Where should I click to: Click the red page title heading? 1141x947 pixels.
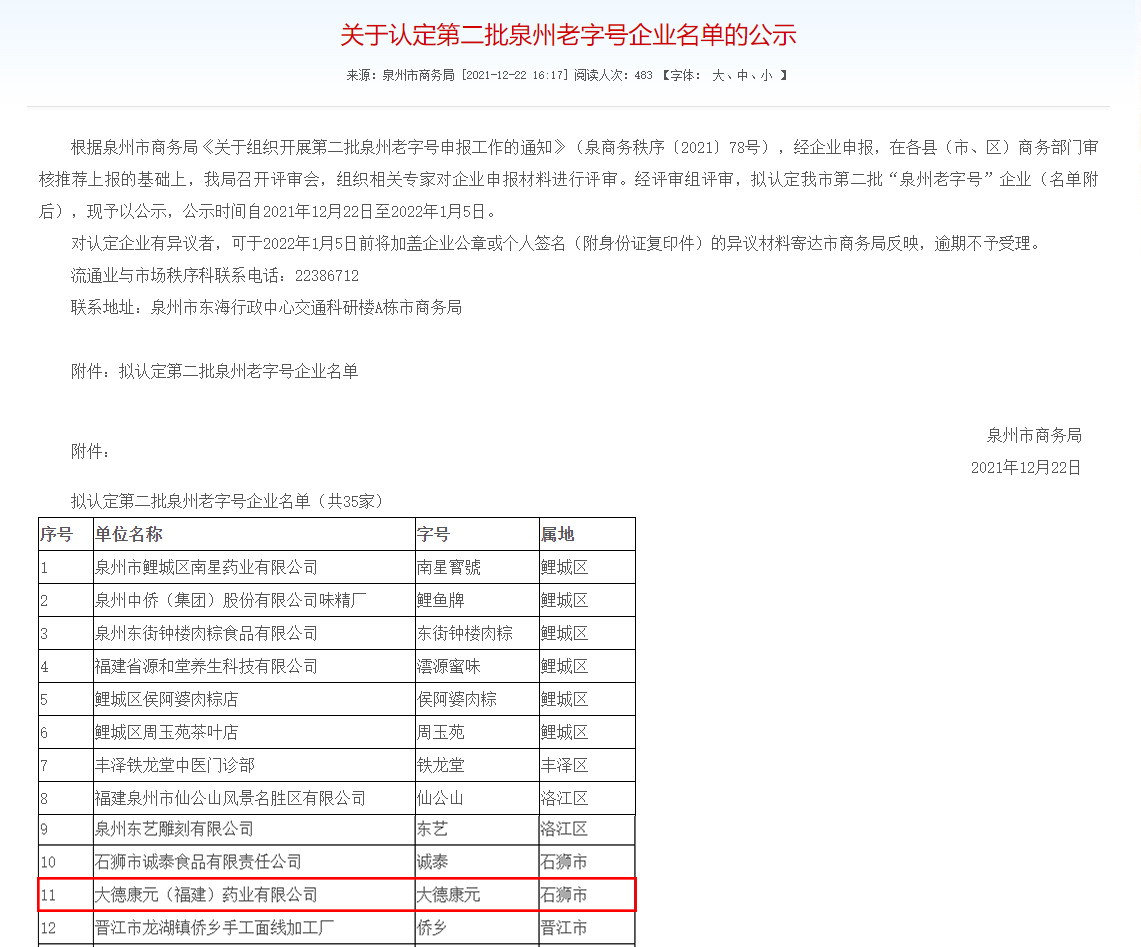[568, 35]
